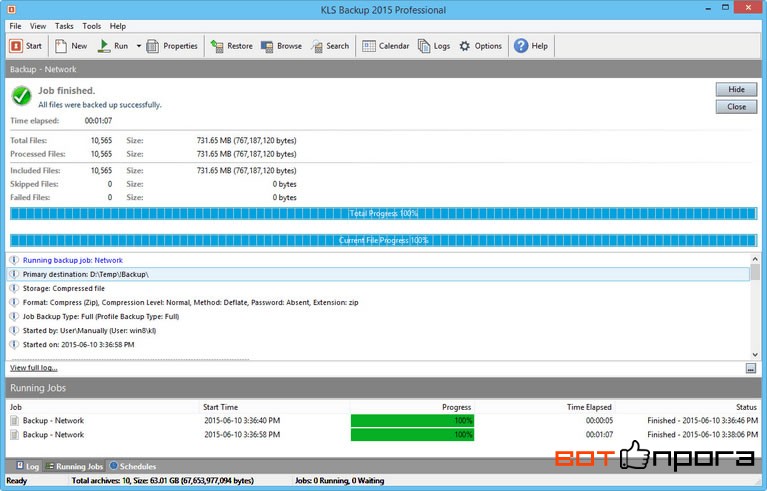Viewport: 767px width, 491px height.
Task: Run the backup job via the Run icon
Action: 104,46
